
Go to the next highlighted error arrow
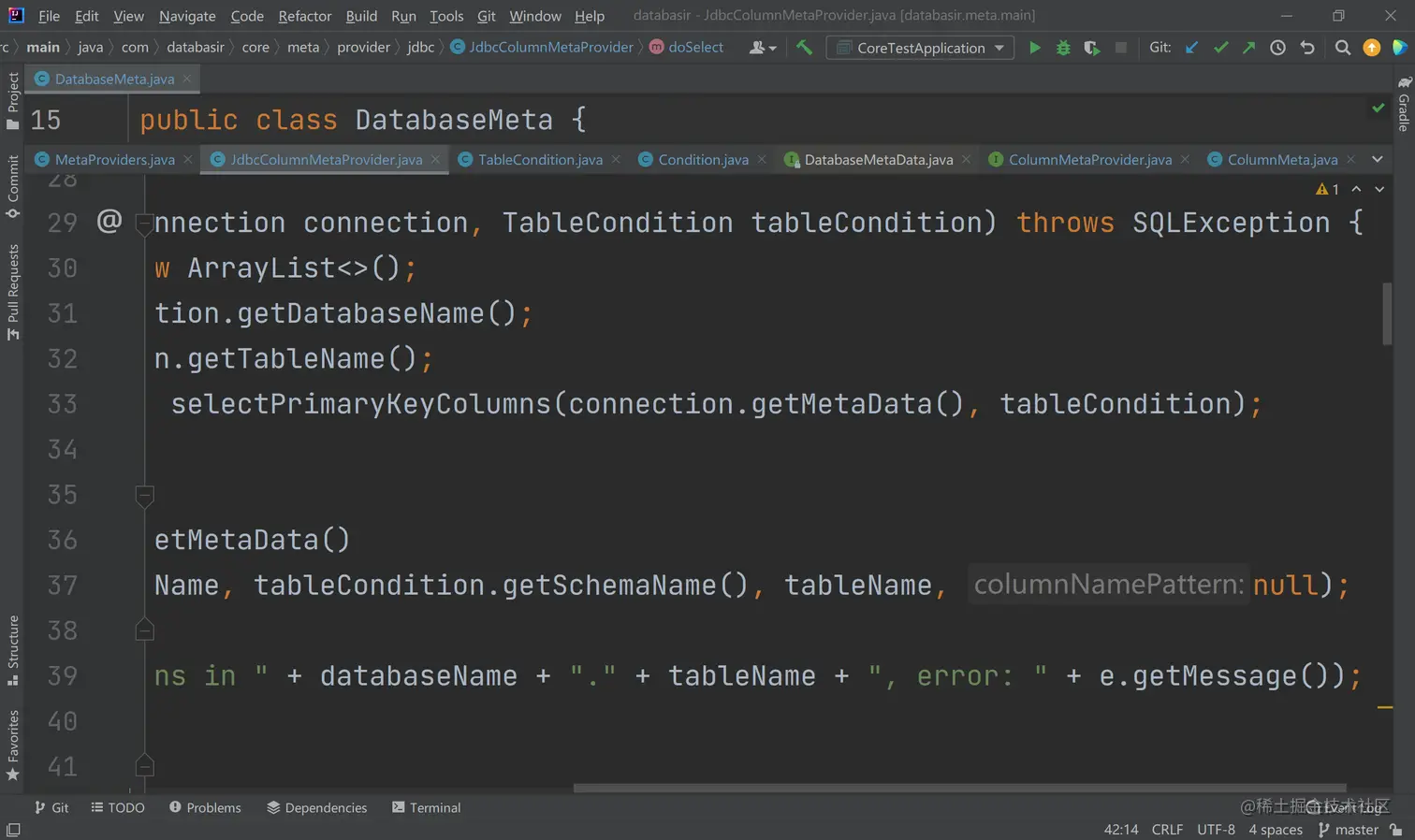(1379, 189)
